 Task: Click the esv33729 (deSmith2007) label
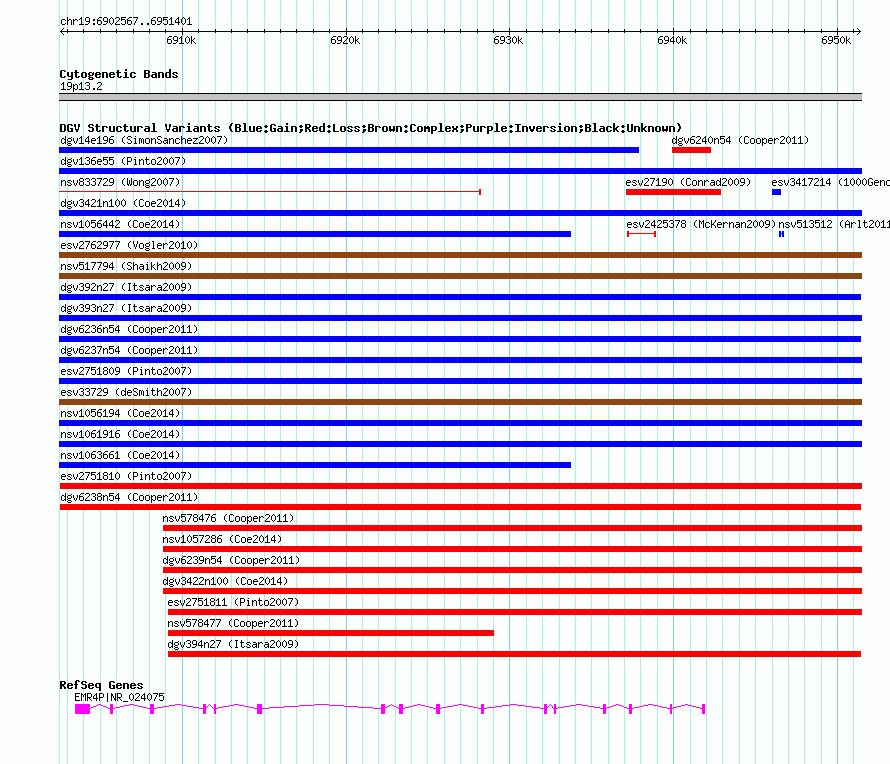[x=126, y=392]
